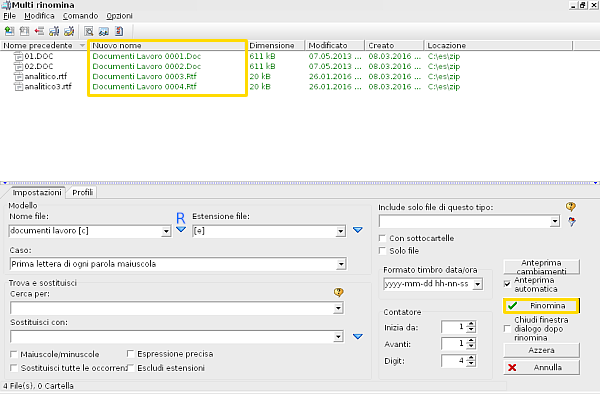The image size is (600, 394).
Task: Open help icon beside Include solo file
Action: click(571, 207)
